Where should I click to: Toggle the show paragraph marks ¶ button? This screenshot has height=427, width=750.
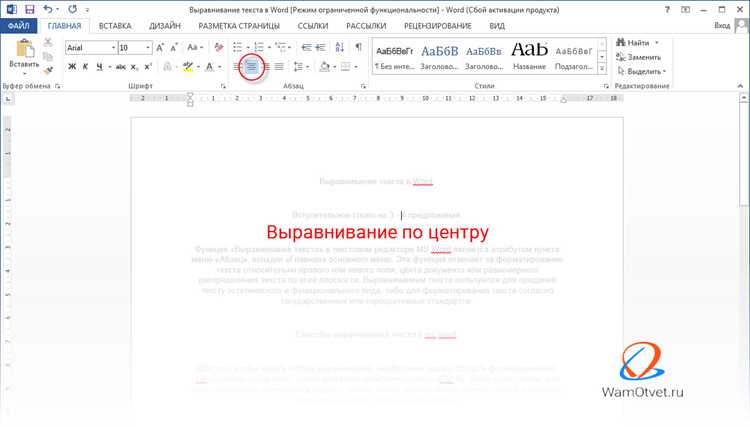(358, 47)
